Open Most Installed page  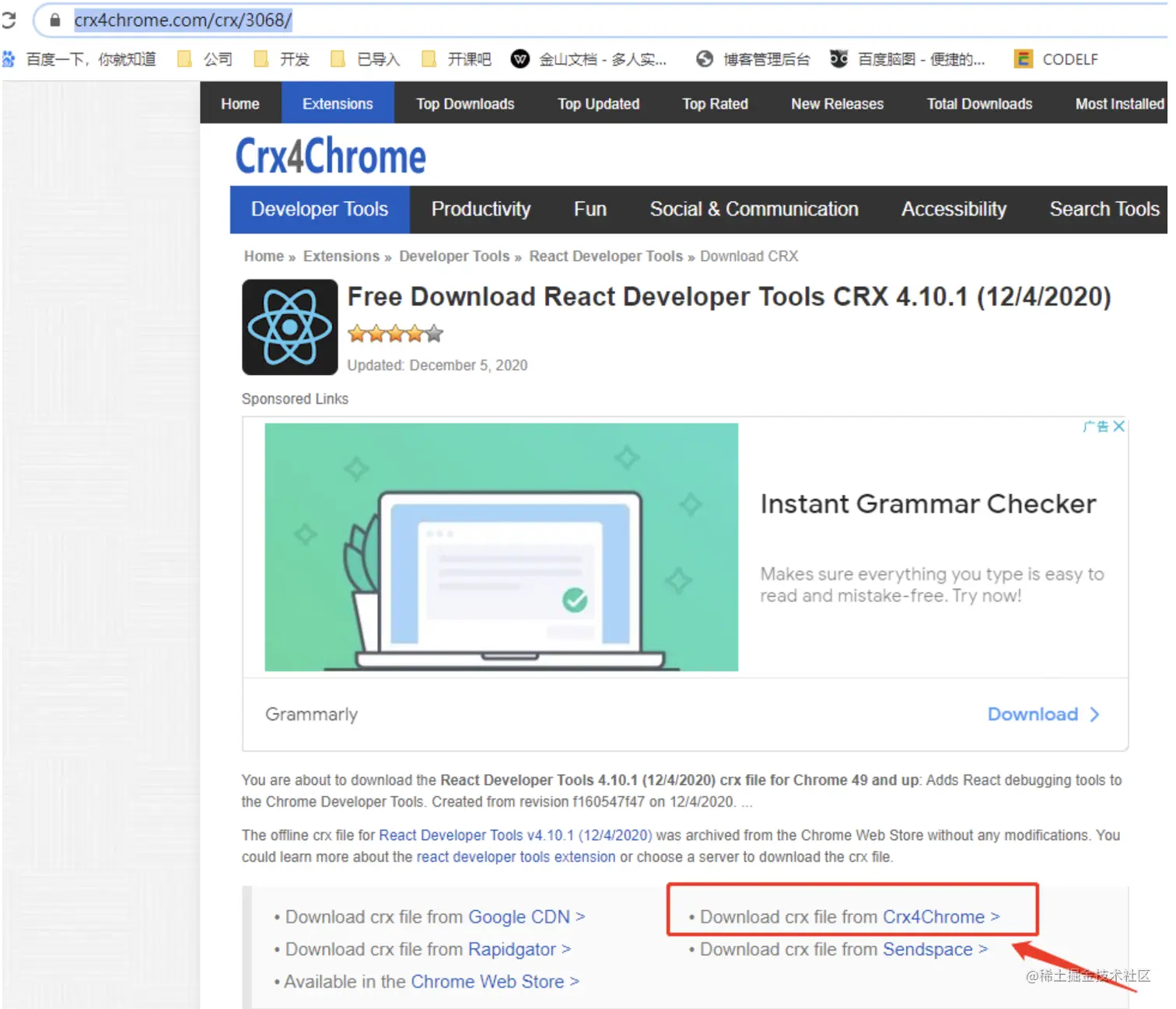click(x=1120, y=103)
